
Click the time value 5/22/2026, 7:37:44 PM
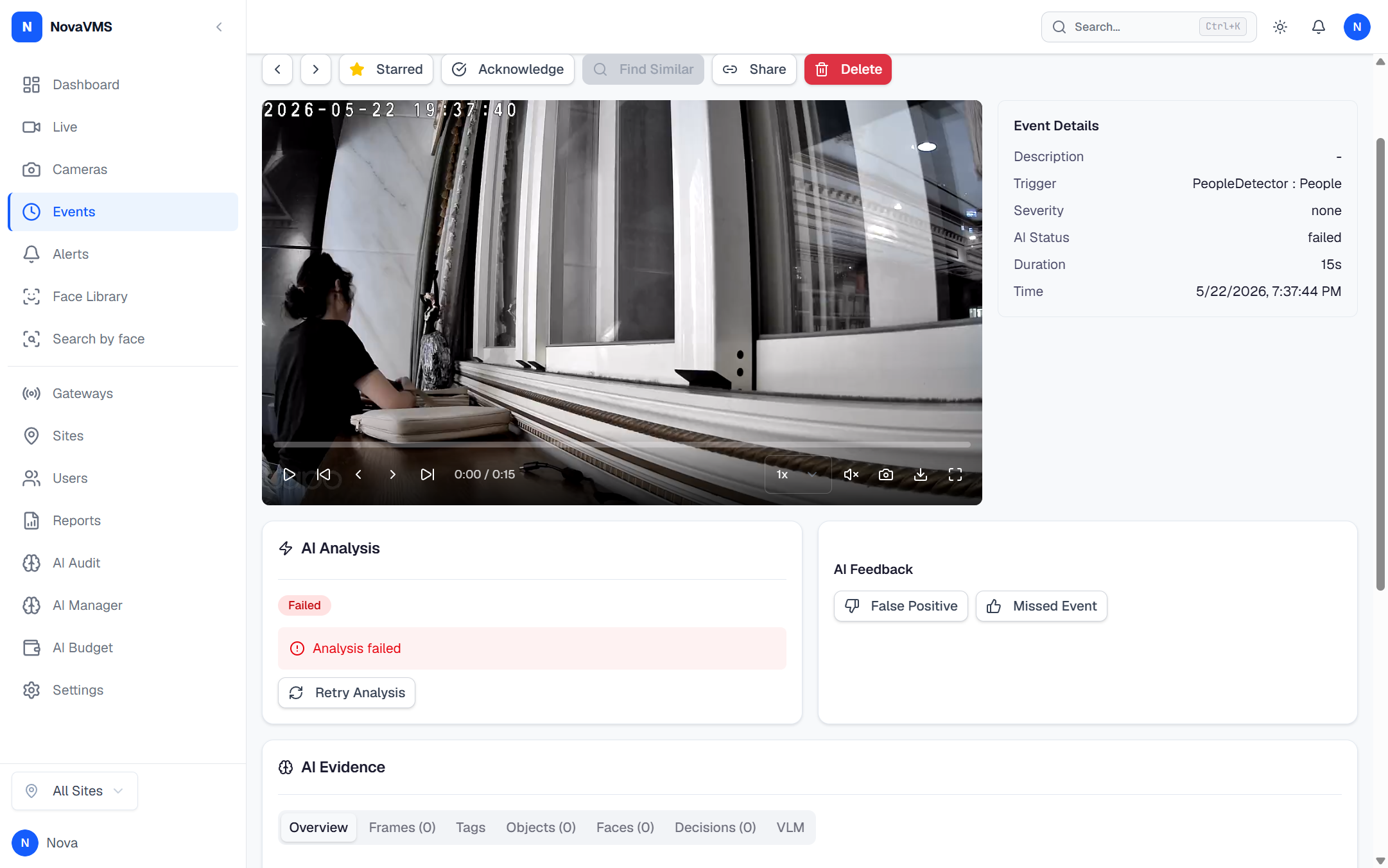click(x=1268, y=291)
